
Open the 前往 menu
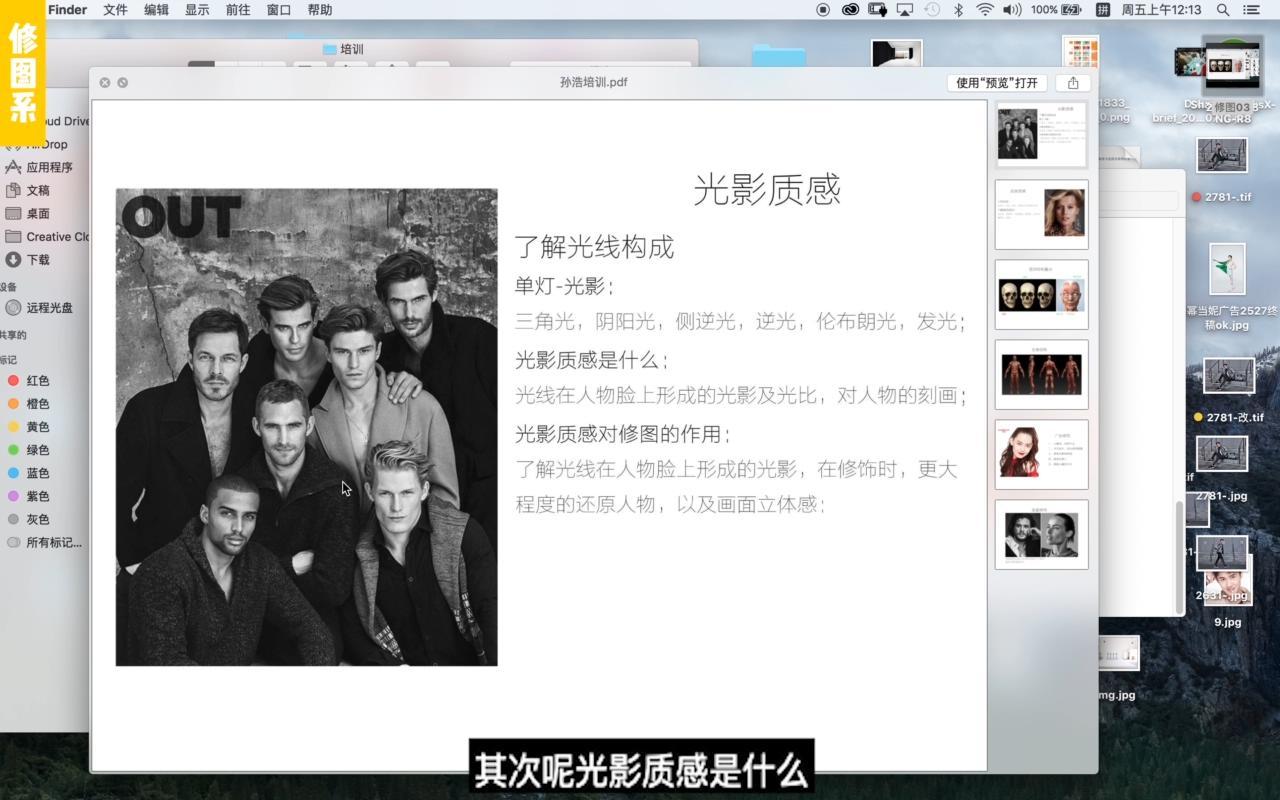(x=238, y=10)
